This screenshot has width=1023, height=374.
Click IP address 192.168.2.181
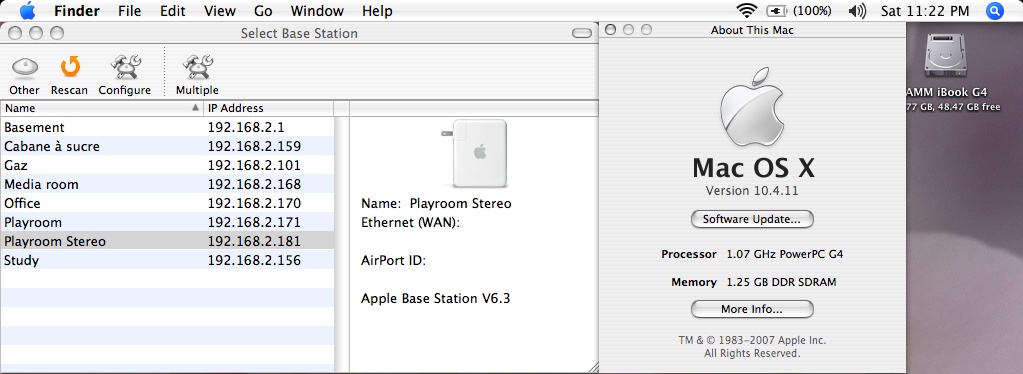[x=254, y=242]
